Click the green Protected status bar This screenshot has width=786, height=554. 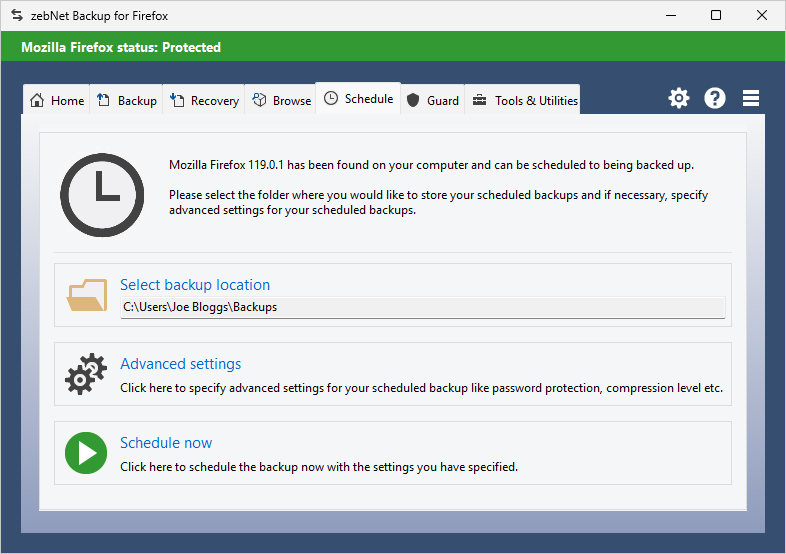393,47
